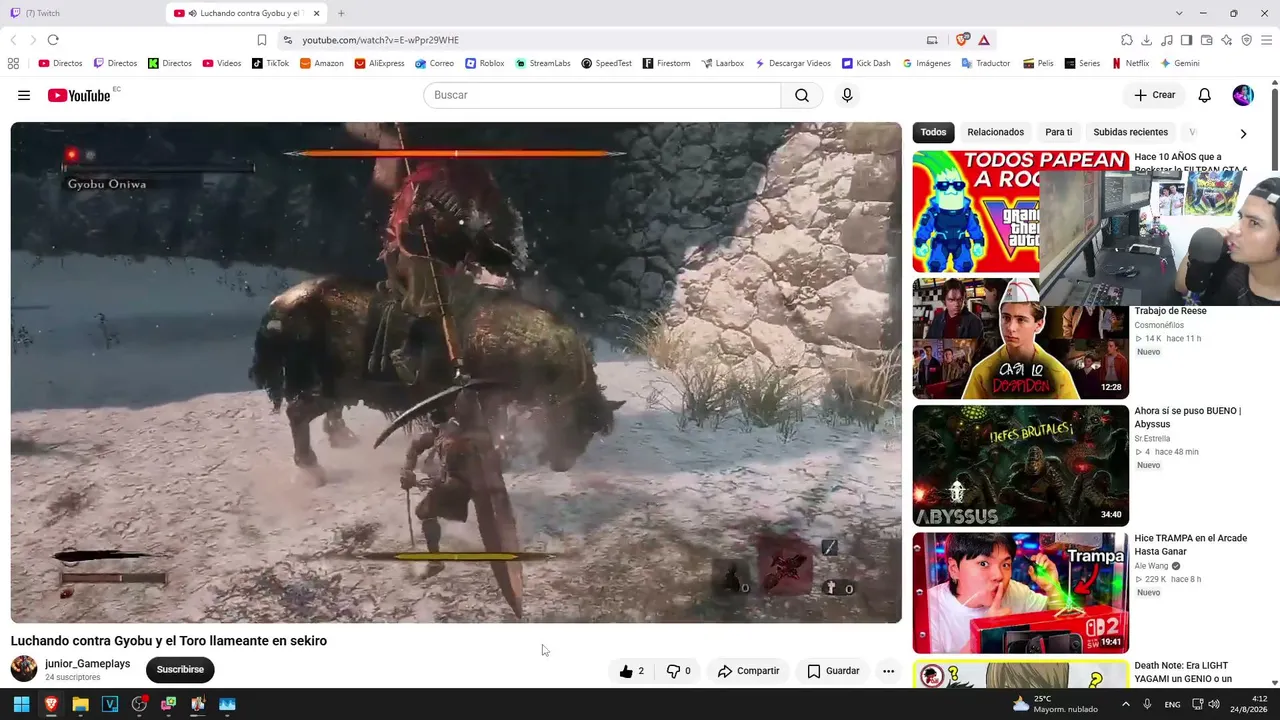1280x720 pixels.
Task: Click the Crear create button
Action: (x=1155, y=95)
